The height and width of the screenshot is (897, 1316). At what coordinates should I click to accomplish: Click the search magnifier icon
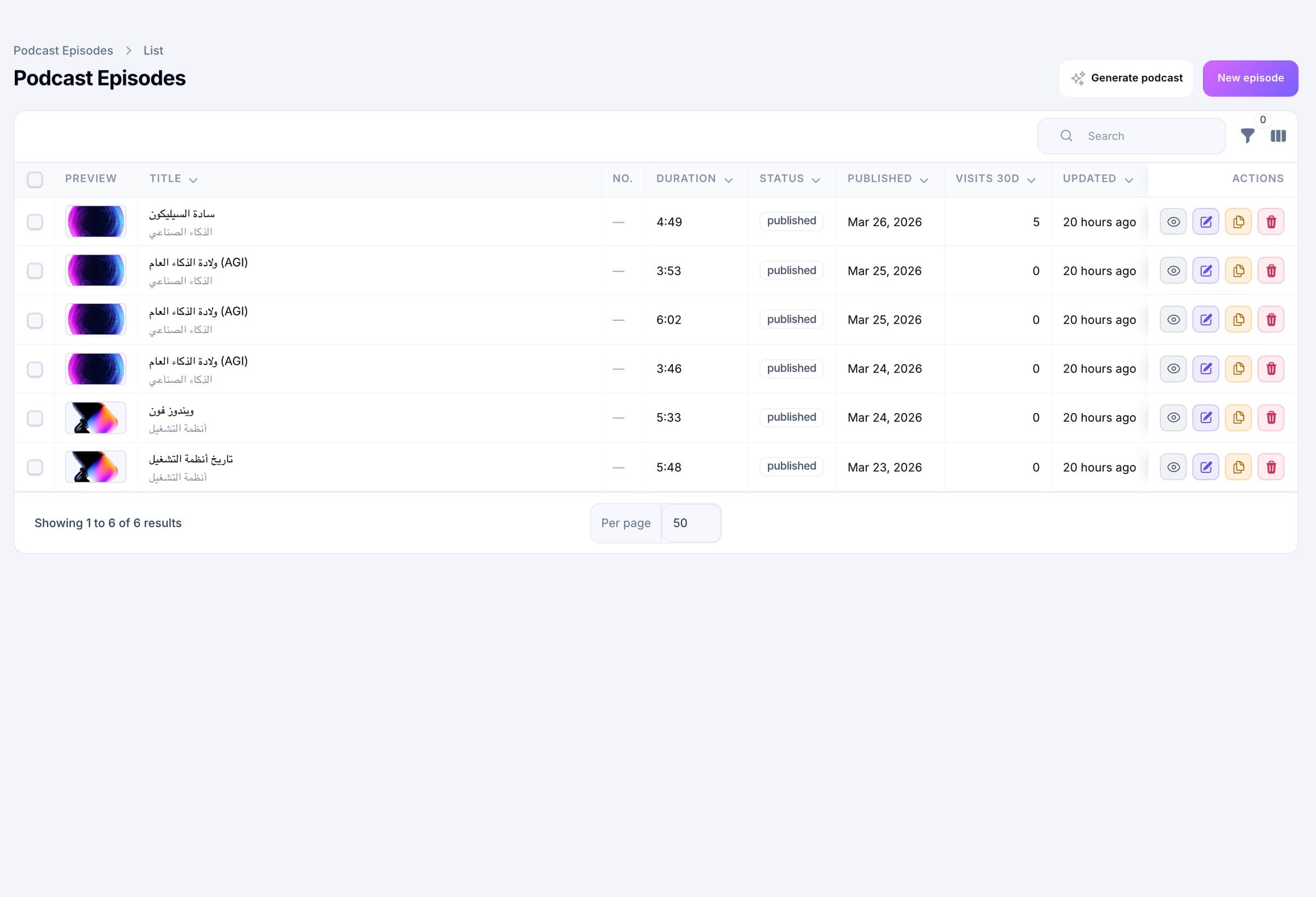click(1067, 136)
